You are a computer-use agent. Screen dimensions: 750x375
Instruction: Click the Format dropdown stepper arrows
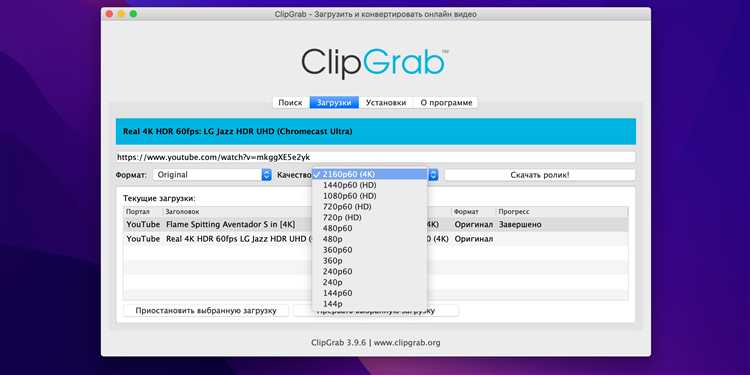(266, 175)
